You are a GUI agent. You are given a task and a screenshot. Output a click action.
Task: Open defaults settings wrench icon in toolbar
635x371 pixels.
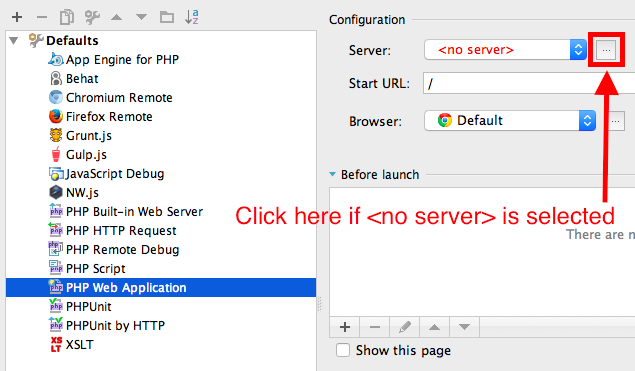click(x=92, y=17)
